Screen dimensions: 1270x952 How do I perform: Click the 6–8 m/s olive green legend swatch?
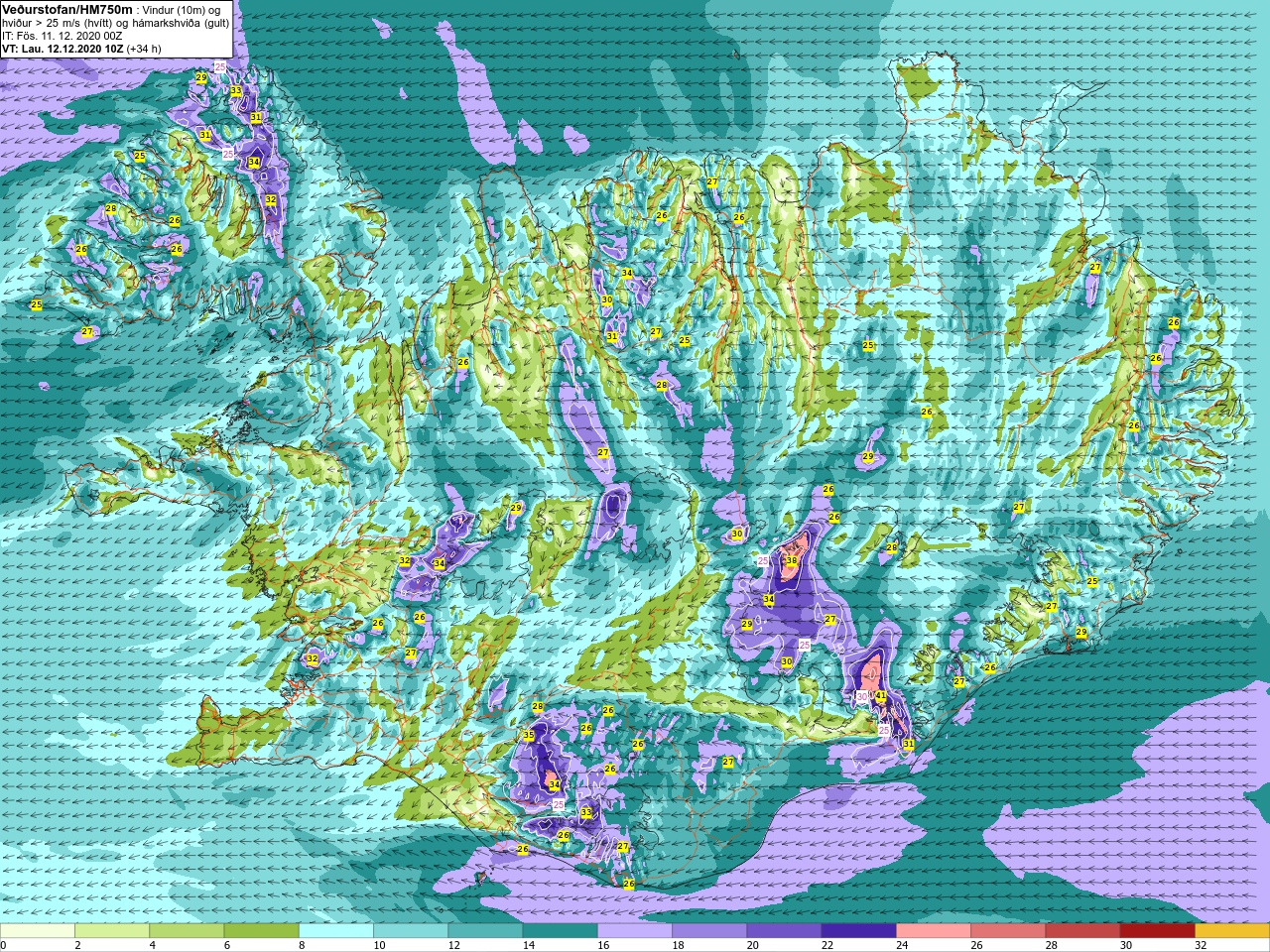pos(261,931)
